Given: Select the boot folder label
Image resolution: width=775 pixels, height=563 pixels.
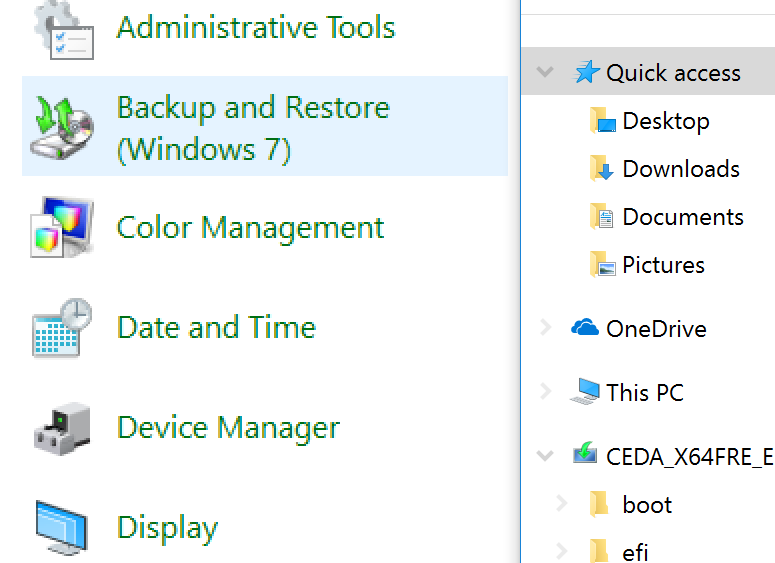Looking at the screenshot, I should 647,504.
